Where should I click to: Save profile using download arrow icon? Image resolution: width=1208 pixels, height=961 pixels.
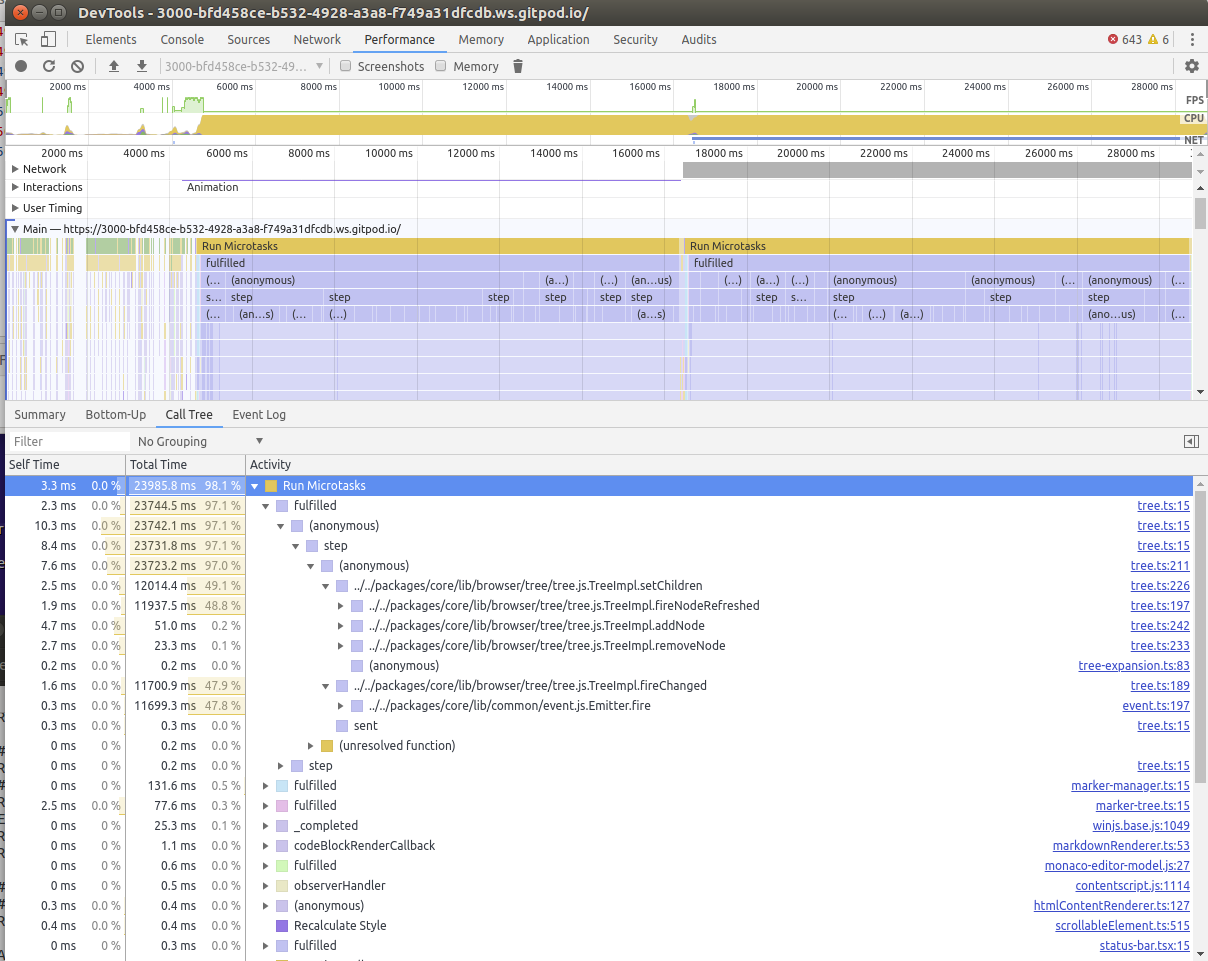[x=142, y=66]
